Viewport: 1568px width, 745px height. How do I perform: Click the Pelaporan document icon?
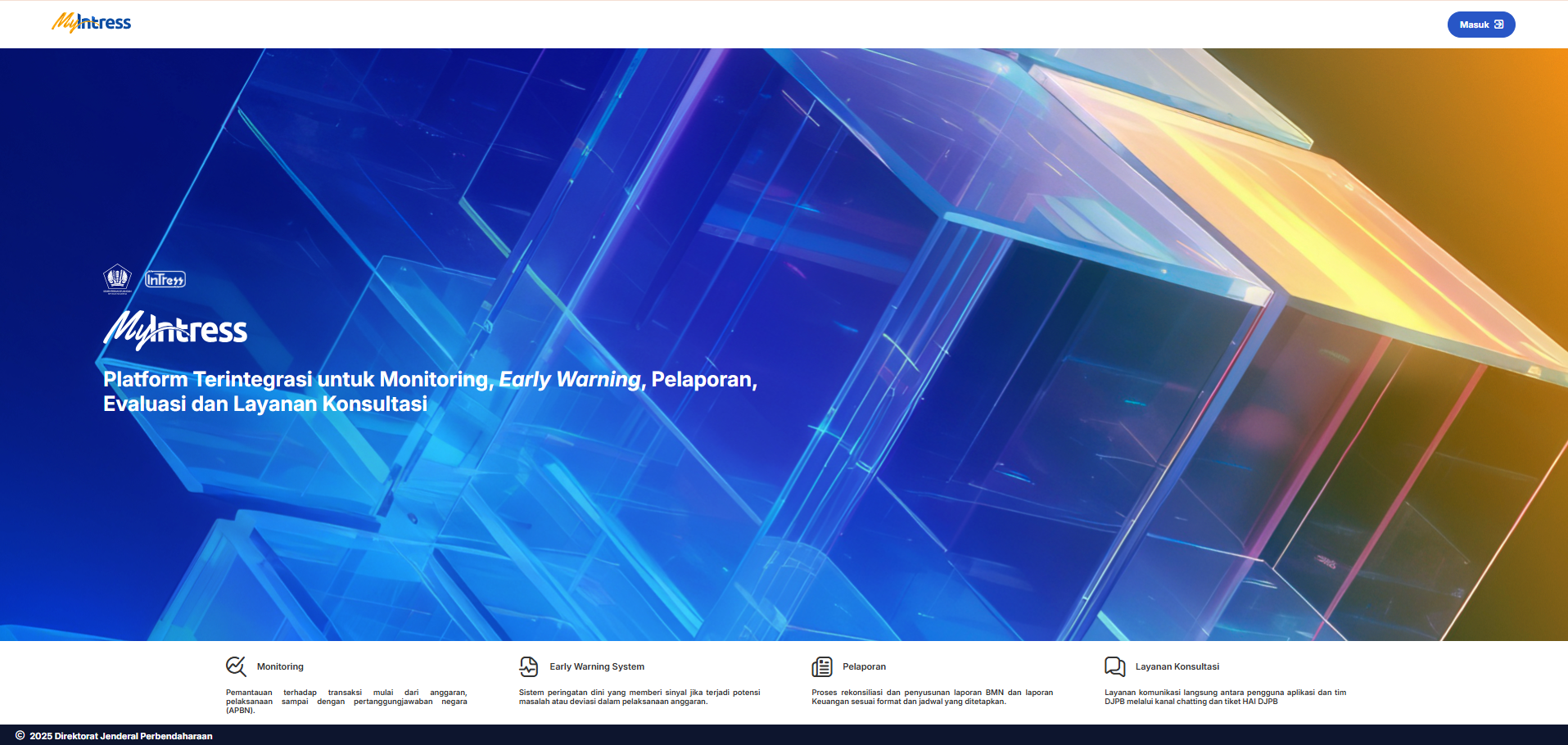[822, 666]
